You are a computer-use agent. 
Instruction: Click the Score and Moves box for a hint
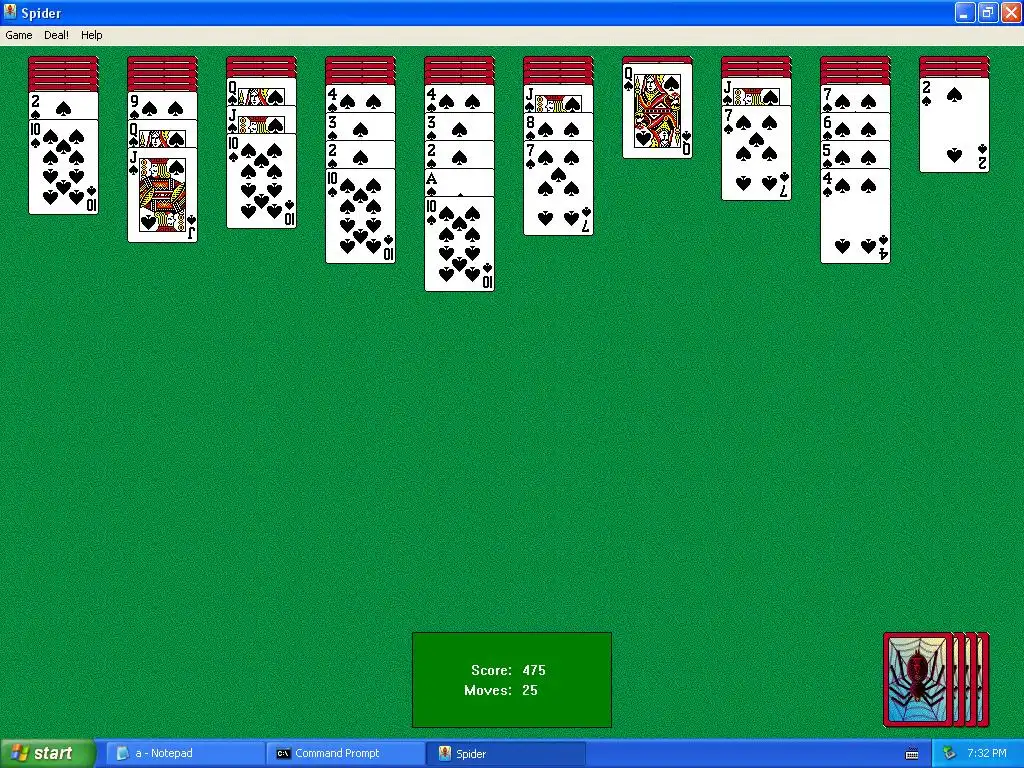[x=511, y=679]
